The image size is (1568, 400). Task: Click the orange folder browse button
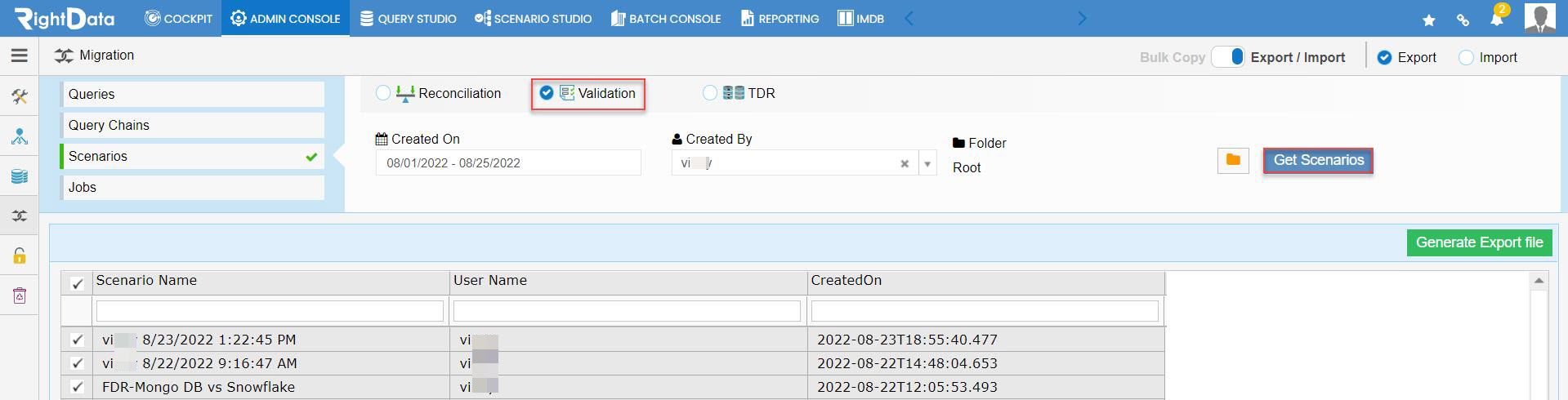[1233, 160]
